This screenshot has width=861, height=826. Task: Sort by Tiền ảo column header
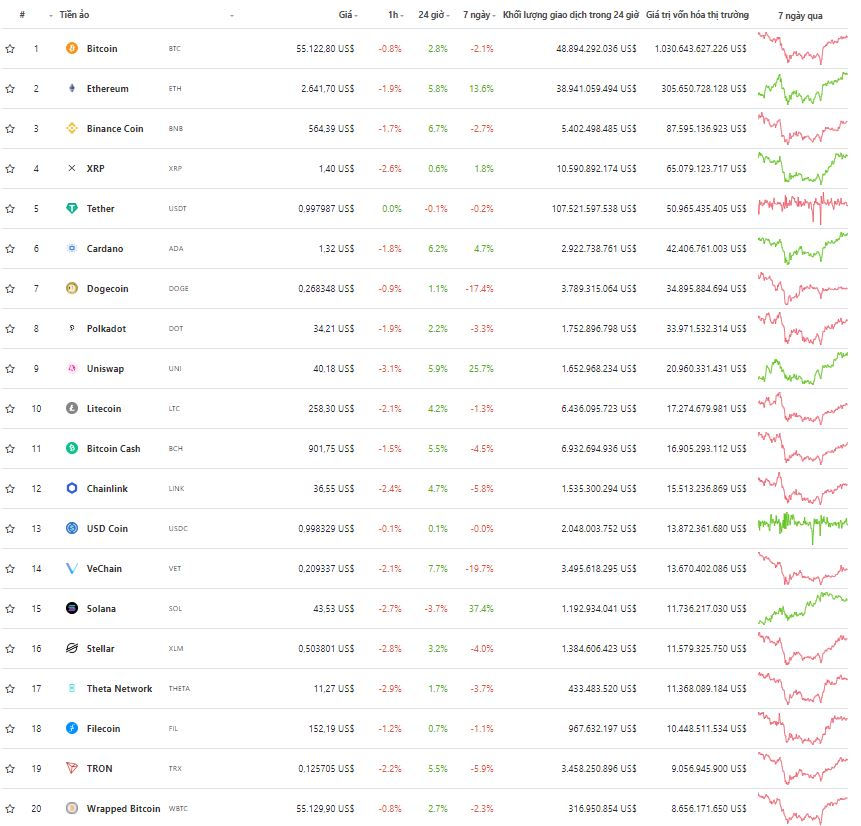click(x=74, y=15)
